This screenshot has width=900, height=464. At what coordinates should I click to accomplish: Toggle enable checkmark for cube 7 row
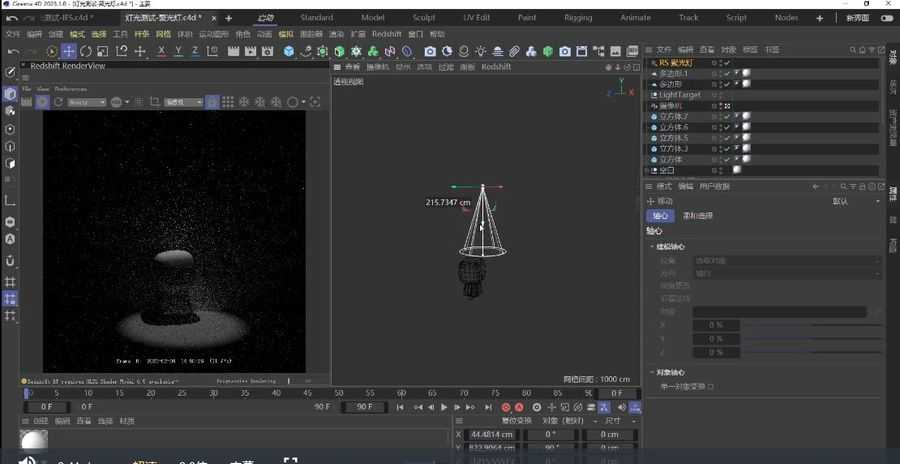click(x=727, y=117)
